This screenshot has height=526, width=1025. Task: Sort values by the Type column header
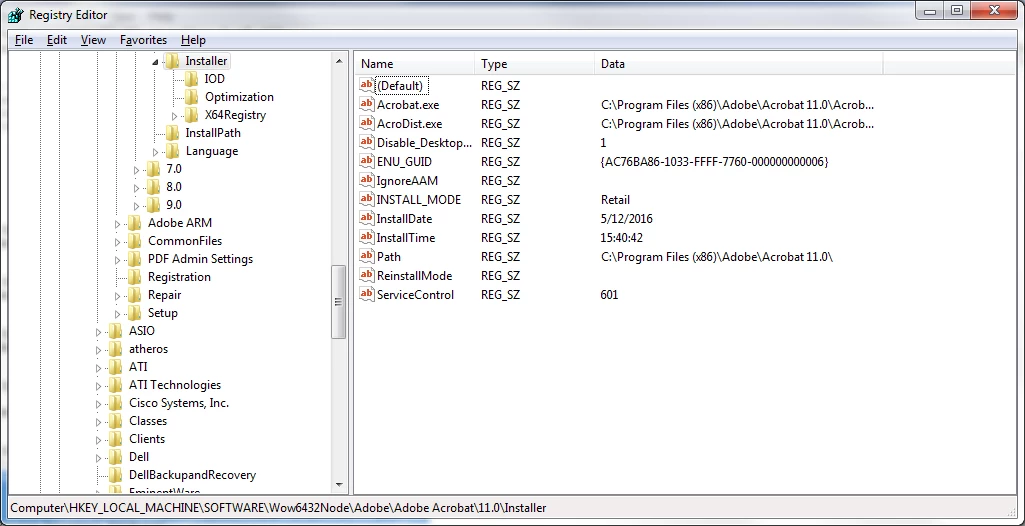coord(535,64)
